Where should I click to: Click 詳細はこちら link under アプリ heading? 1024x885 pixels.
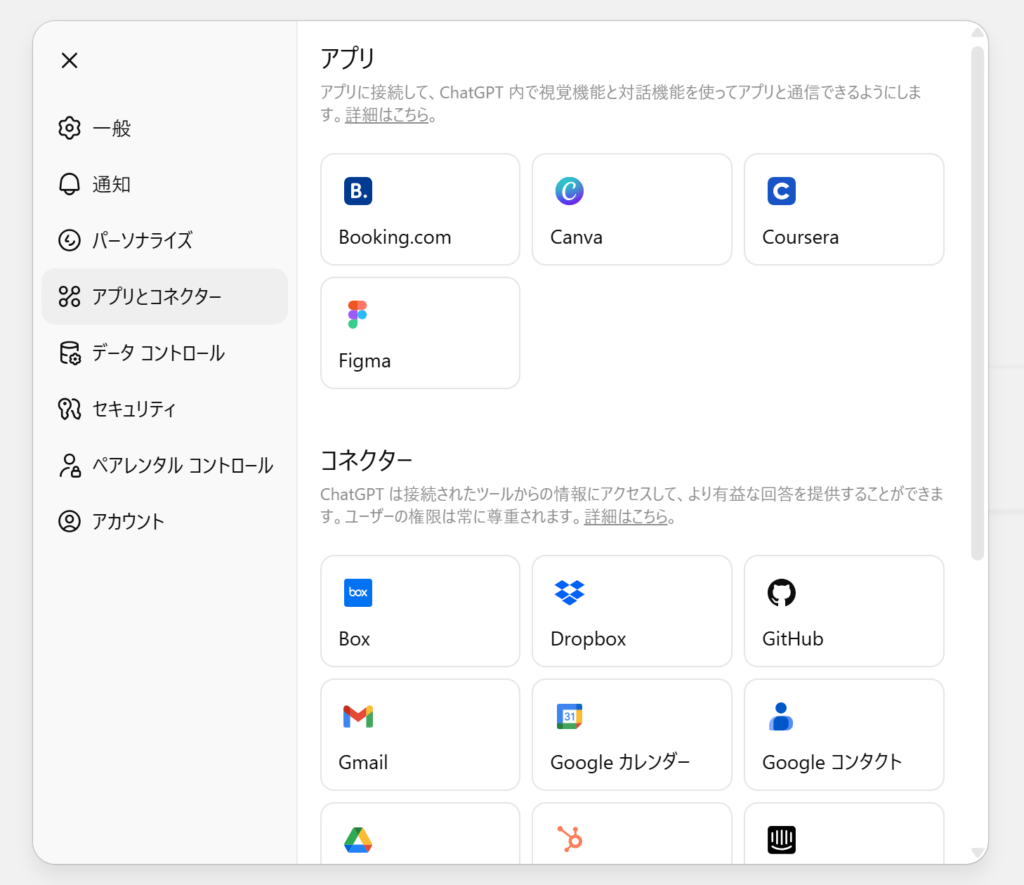[x=387, y=115]
